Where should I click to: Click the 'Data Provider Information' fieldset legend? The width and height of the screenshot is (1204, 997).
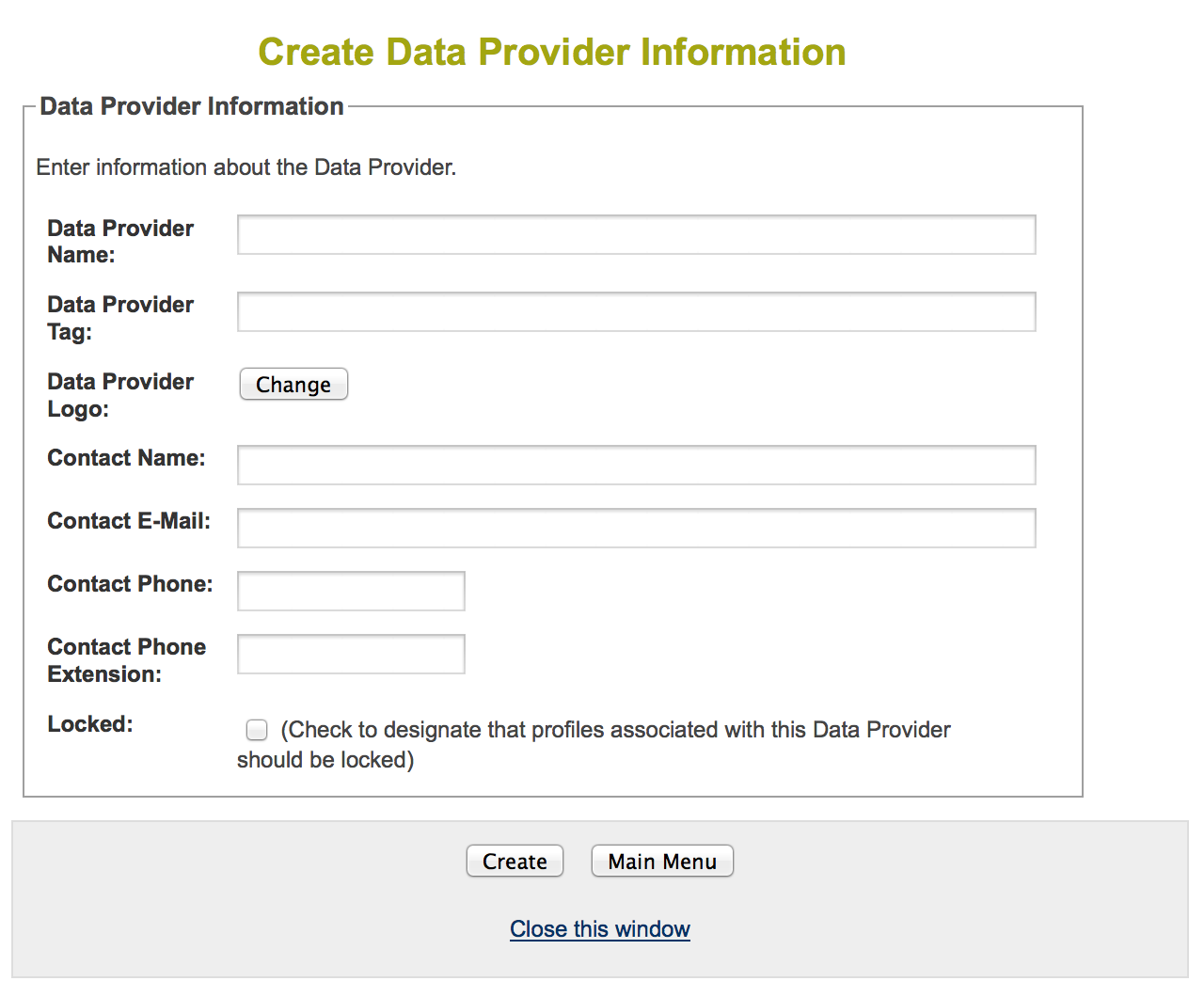(192, 106)
